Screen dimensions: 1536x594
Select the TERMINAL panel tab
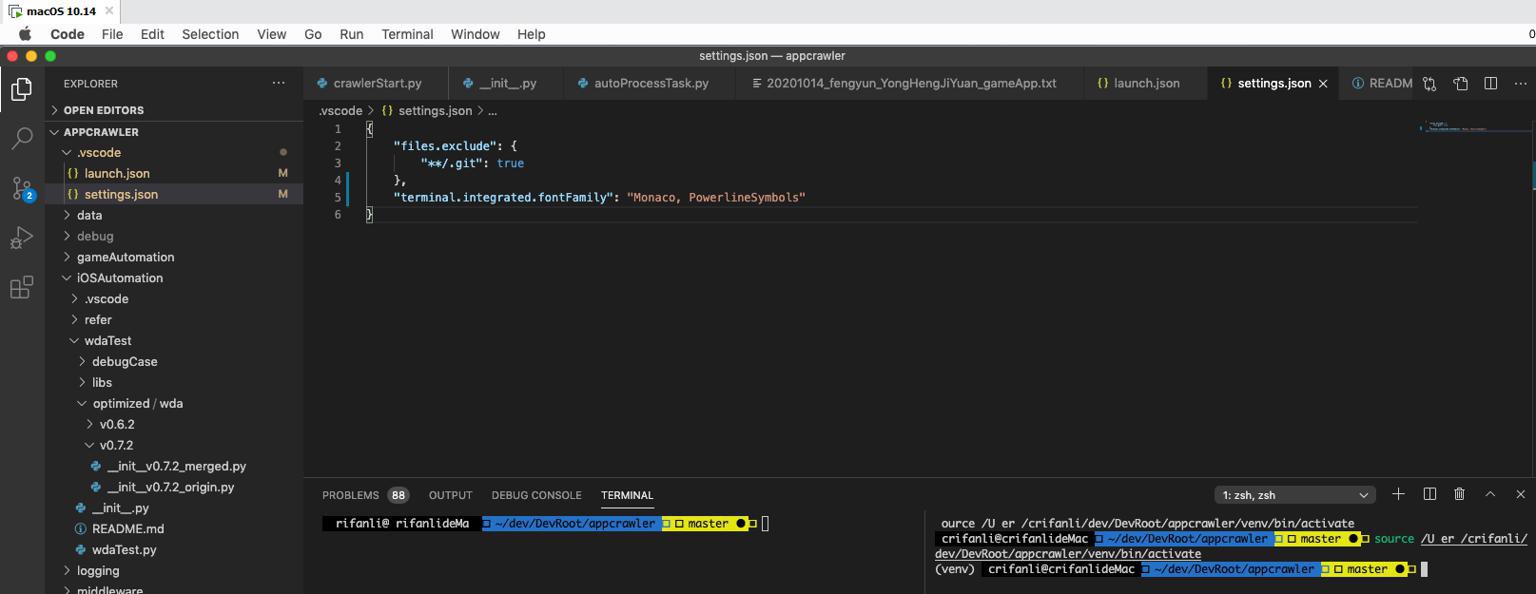[x=627, y=495]
